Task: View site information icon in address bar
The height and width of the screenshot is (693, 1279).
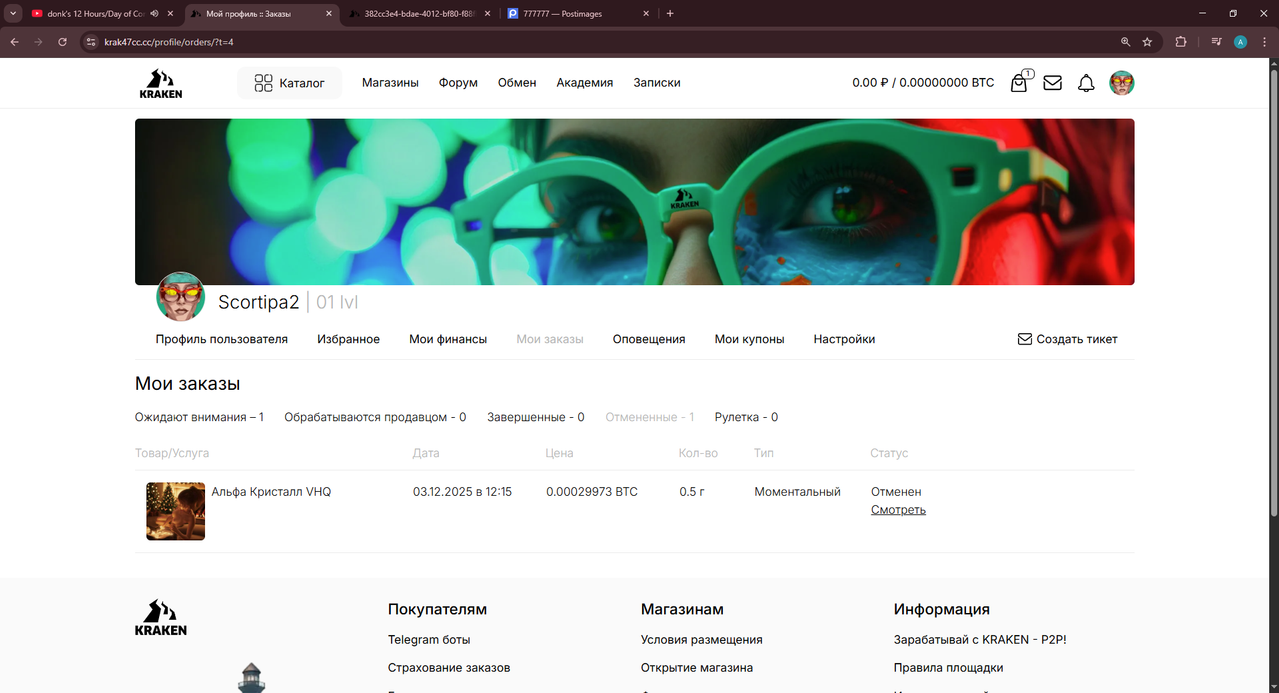Action: click(x=90, y=42)
